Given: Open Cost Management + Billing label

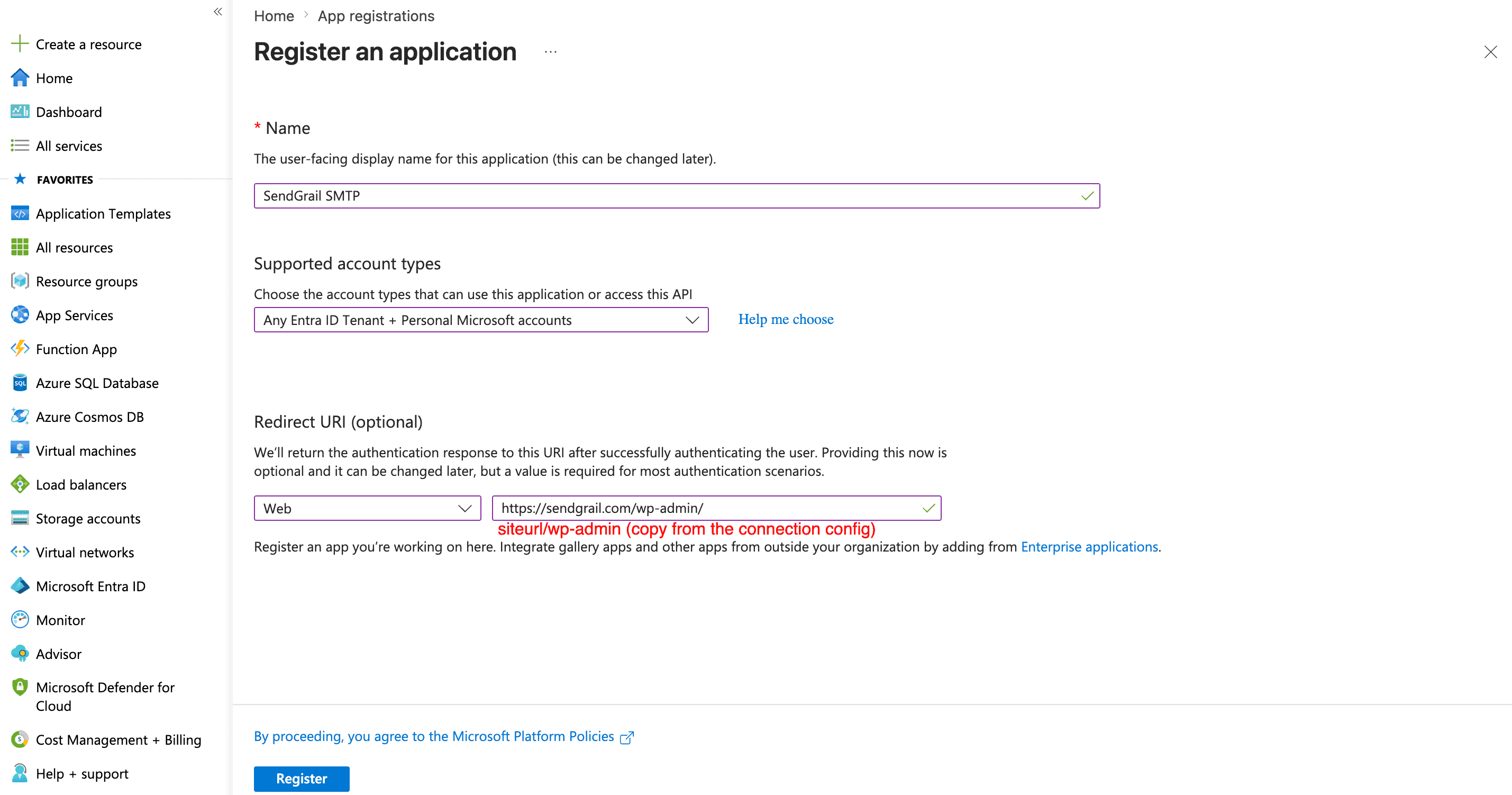Looking at the screenshot, I should 119,740.
